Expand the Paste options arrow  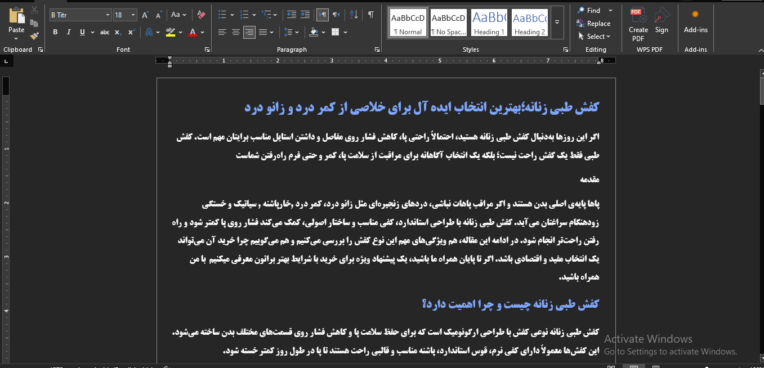[17, 38]
